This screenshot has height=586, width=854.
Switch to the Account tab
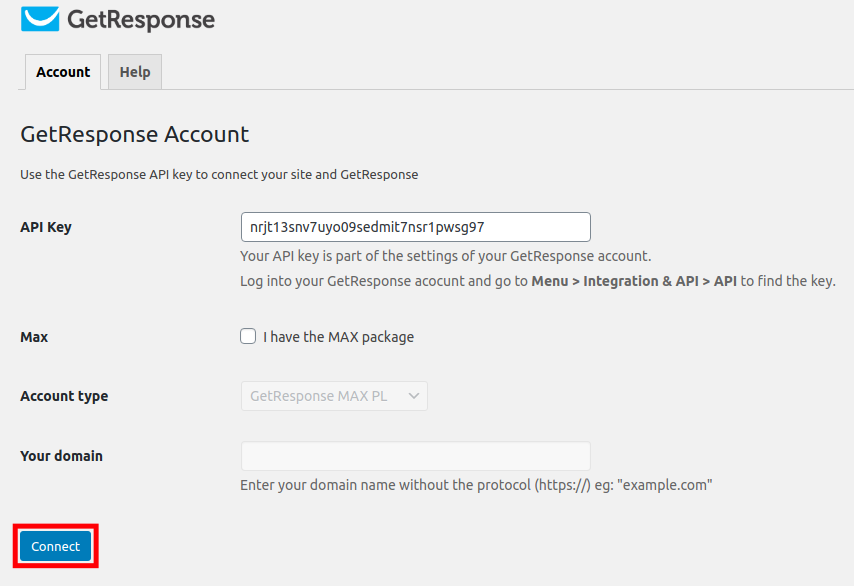63,72
